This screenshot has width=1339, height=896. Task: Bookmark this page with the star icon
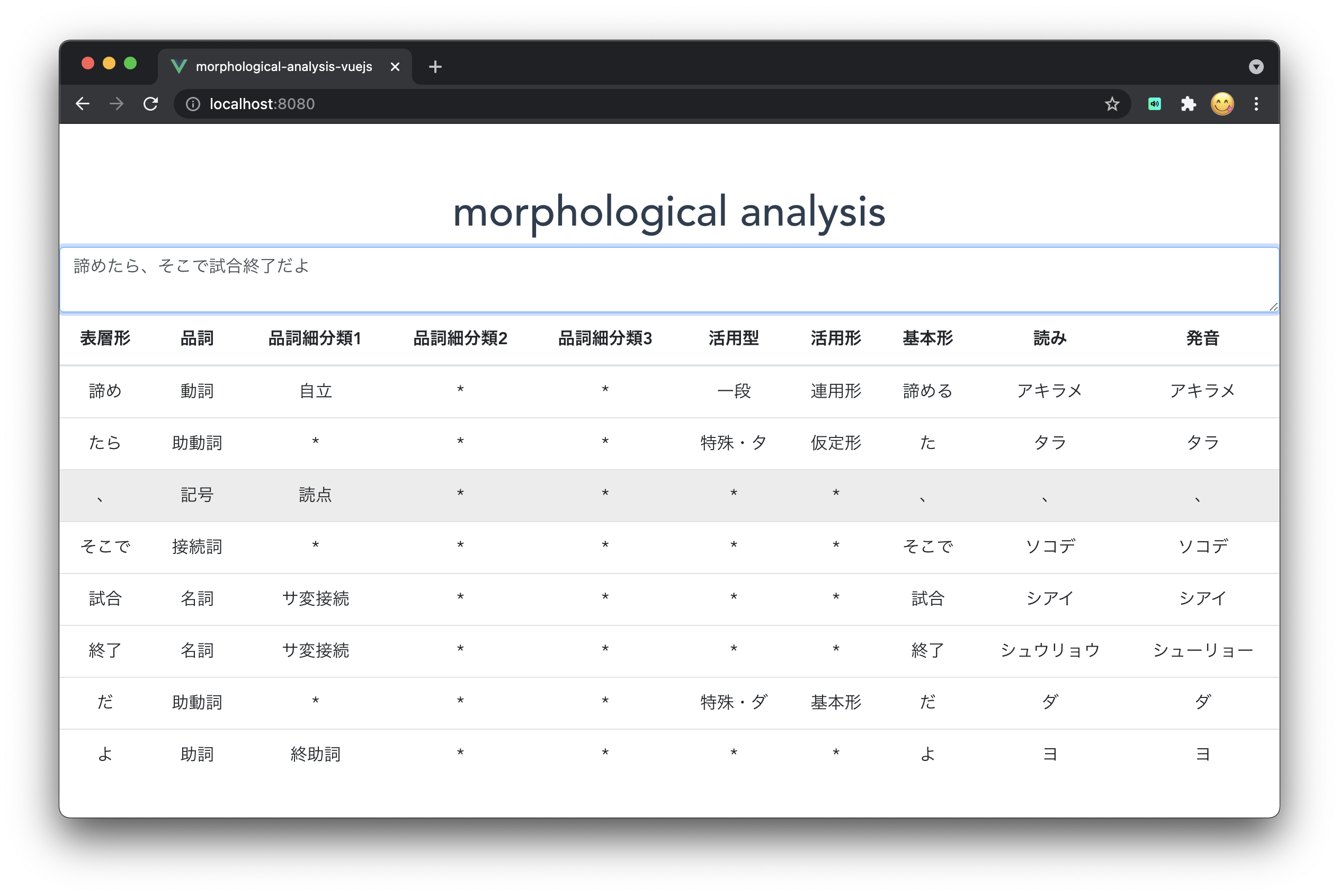click(x=1112, y=104)
